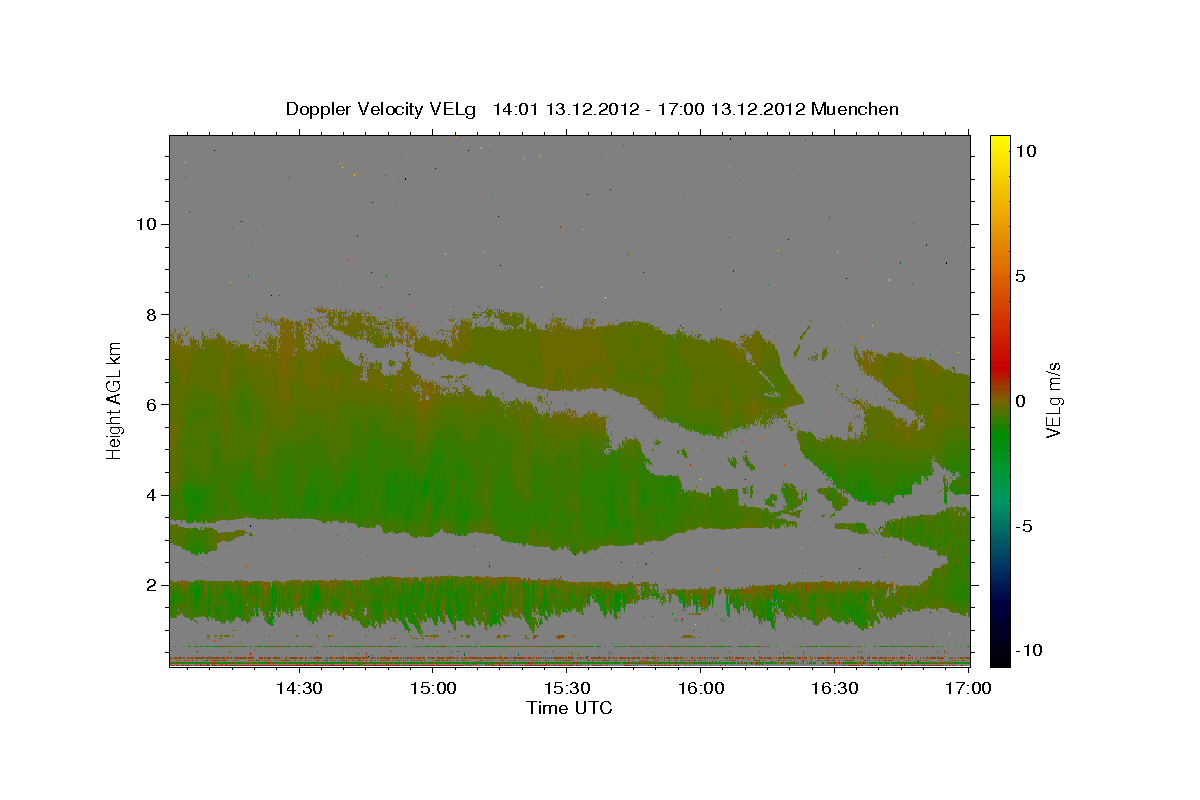The image size is (1200, 800).
Task: Click the 15:30 time tick label
Action: click(x=566, y=689)
